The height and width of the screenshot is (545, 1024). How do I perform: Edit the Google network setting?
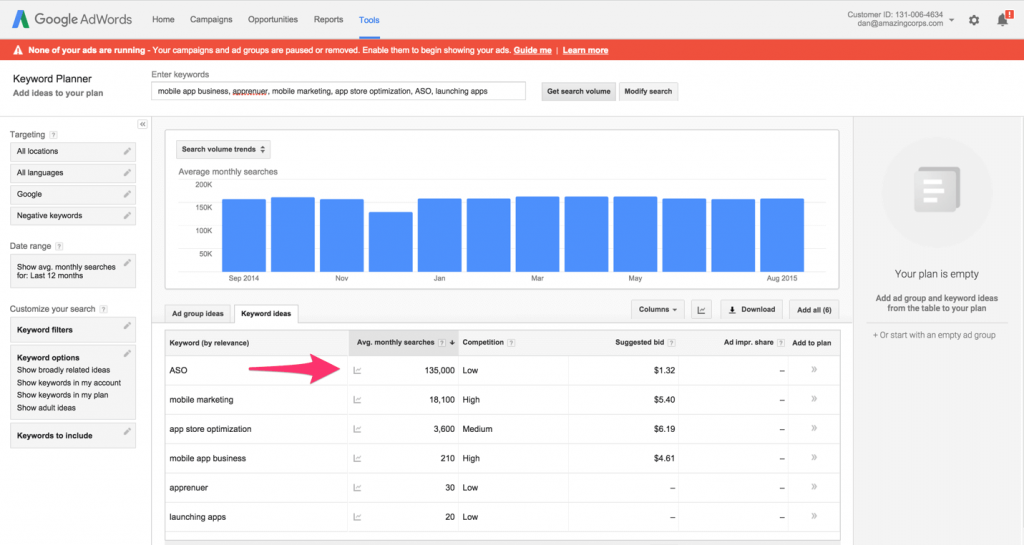(127, 195)
